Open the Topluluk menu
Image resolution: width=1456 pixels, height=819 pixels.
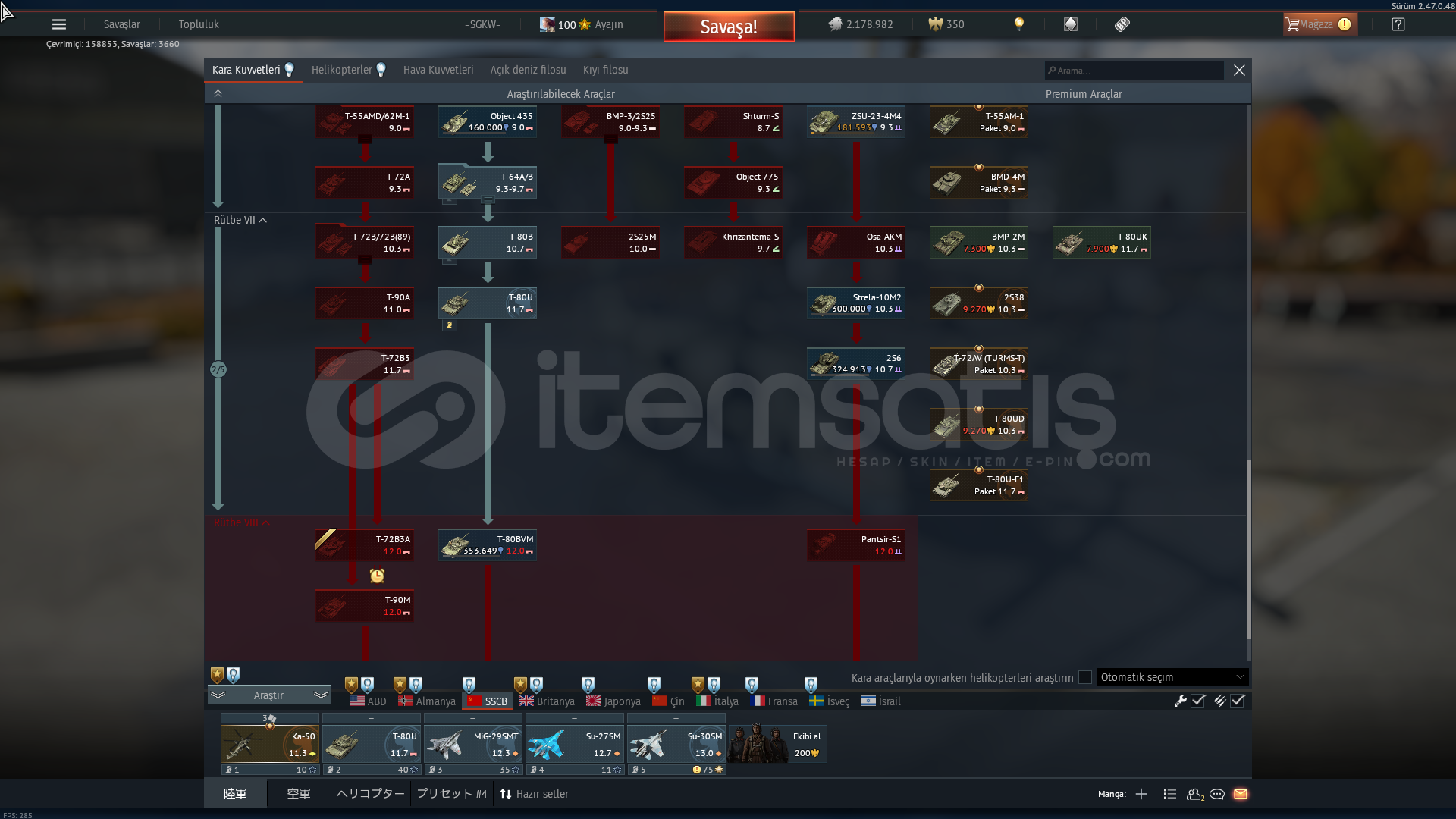199,24
